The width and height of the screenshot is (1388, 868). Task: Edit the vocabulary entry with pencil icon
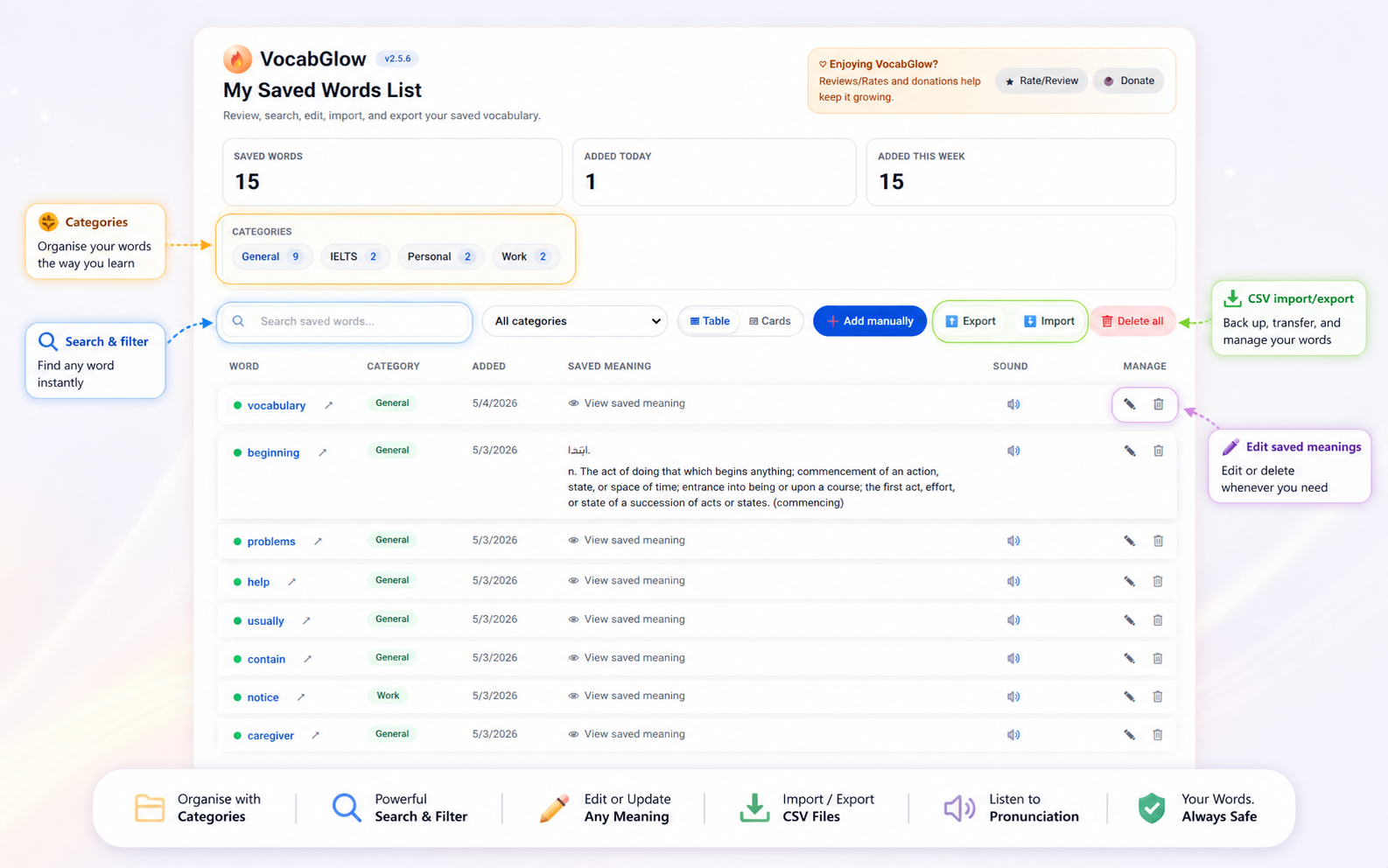(1130, 404)
